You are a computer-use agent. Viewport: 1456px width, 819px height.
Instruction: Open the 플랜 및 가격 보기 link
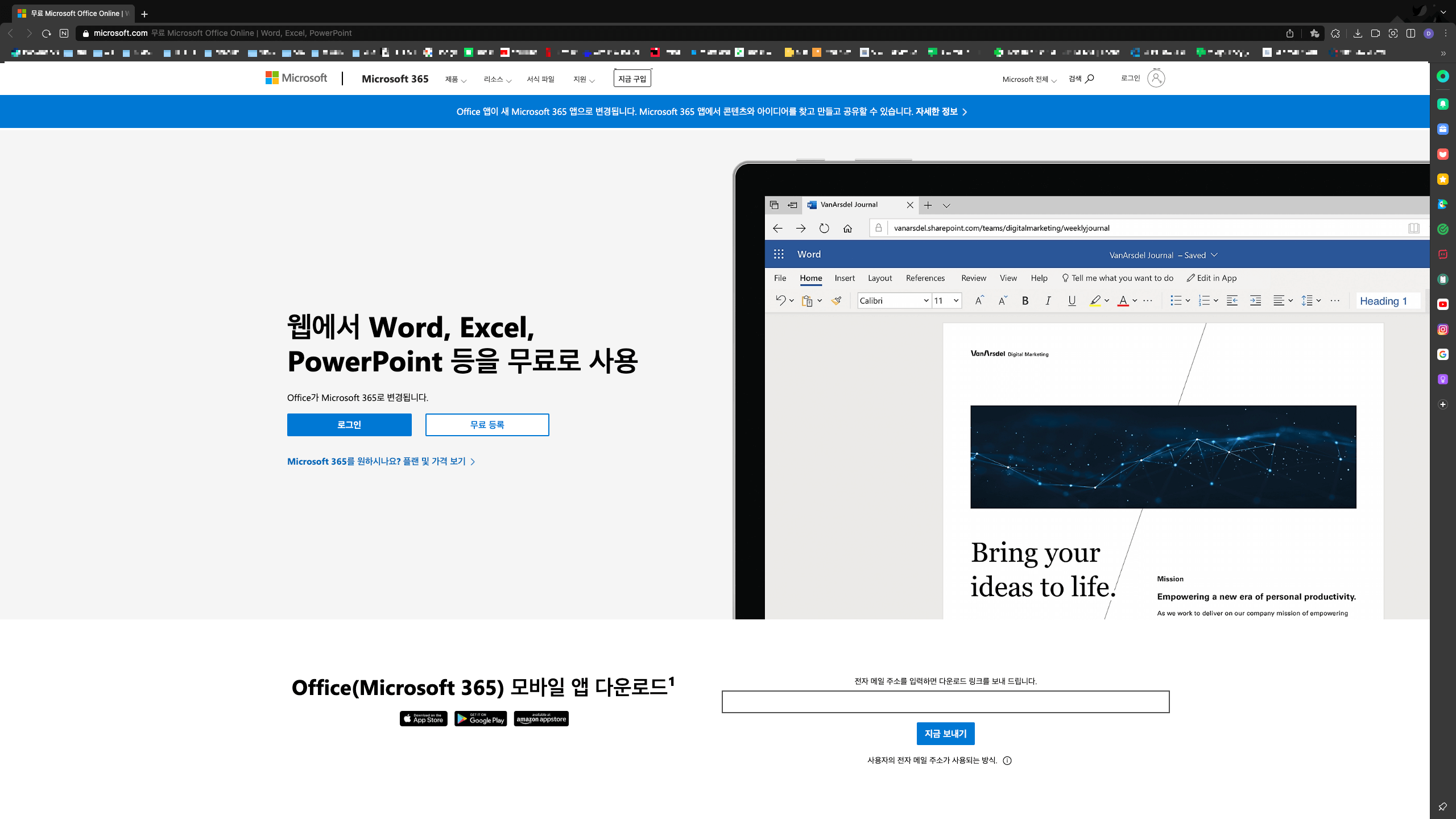(381, 461)
